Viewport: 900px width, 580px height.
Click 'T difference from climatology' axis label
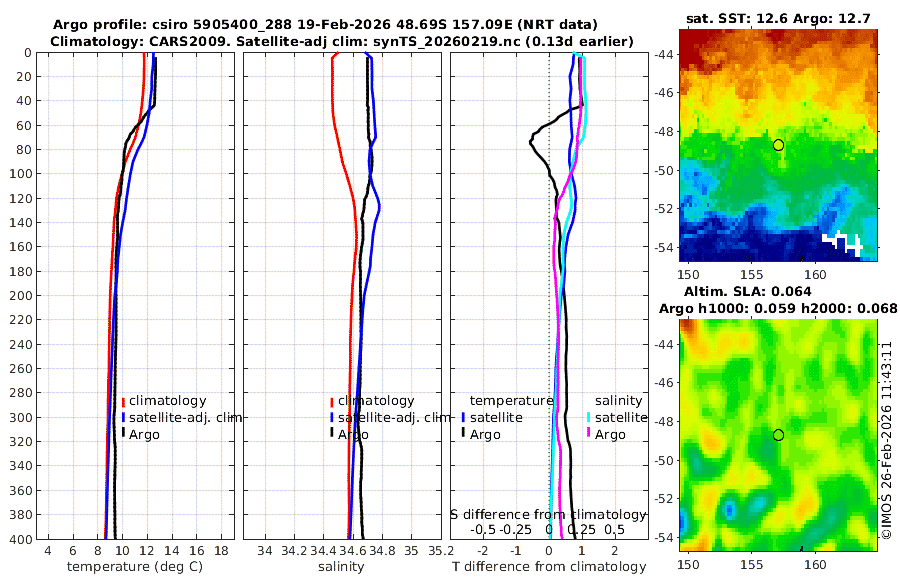[x=549, y=567]
